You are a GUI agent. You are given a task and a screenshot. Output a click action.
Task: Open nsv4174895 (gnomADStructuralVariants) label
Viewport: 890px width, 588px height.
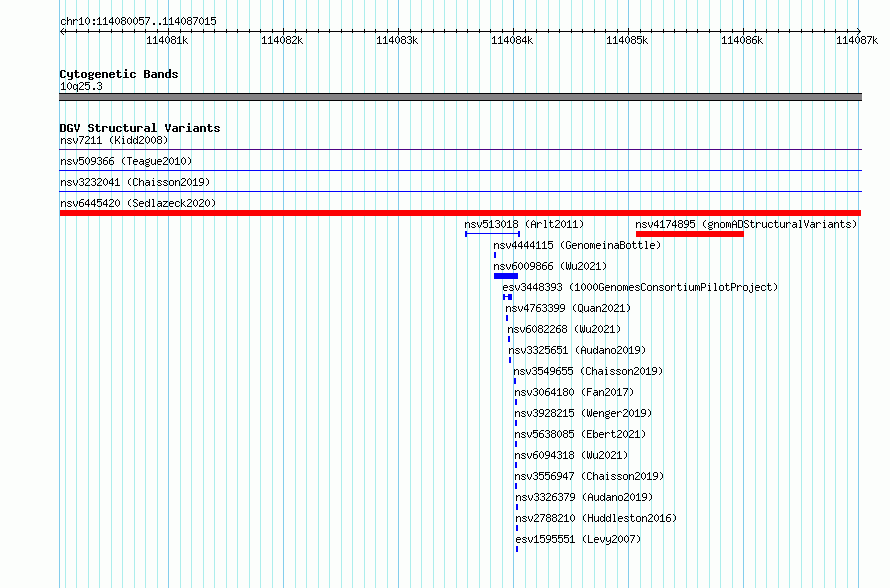746,224
